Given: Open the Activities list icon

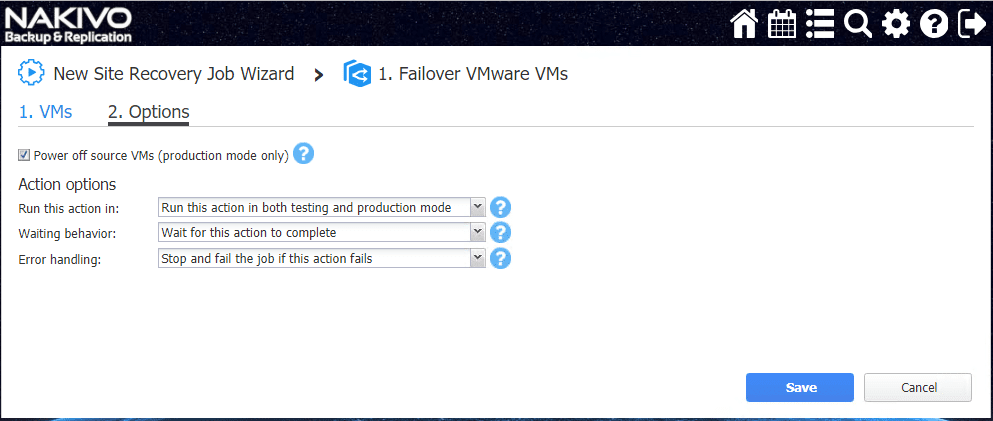Looking at the screenshot, I should point(820,23).
